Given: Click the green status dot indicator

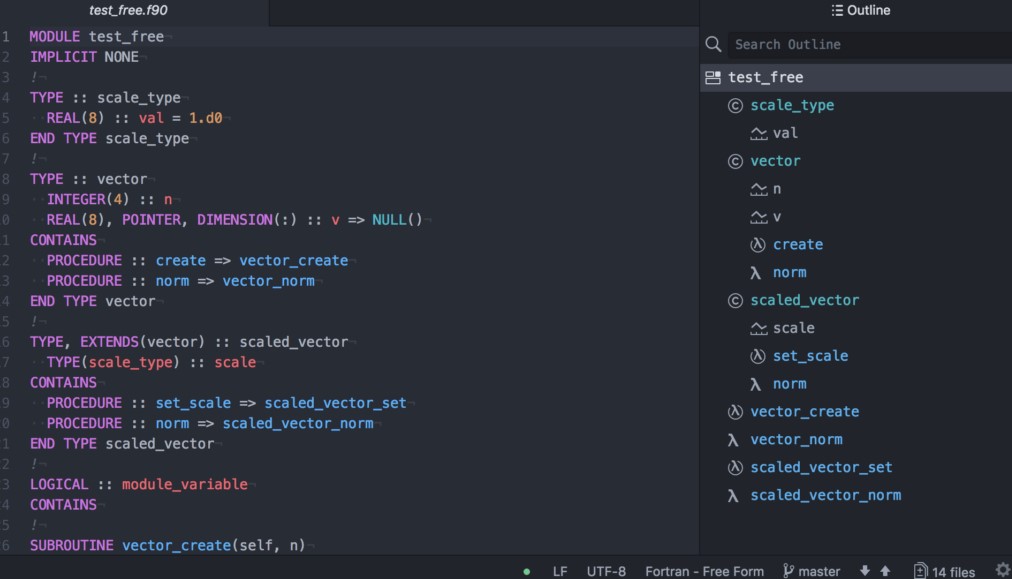Looking at the screenshot, I should (x=527, y=572).
